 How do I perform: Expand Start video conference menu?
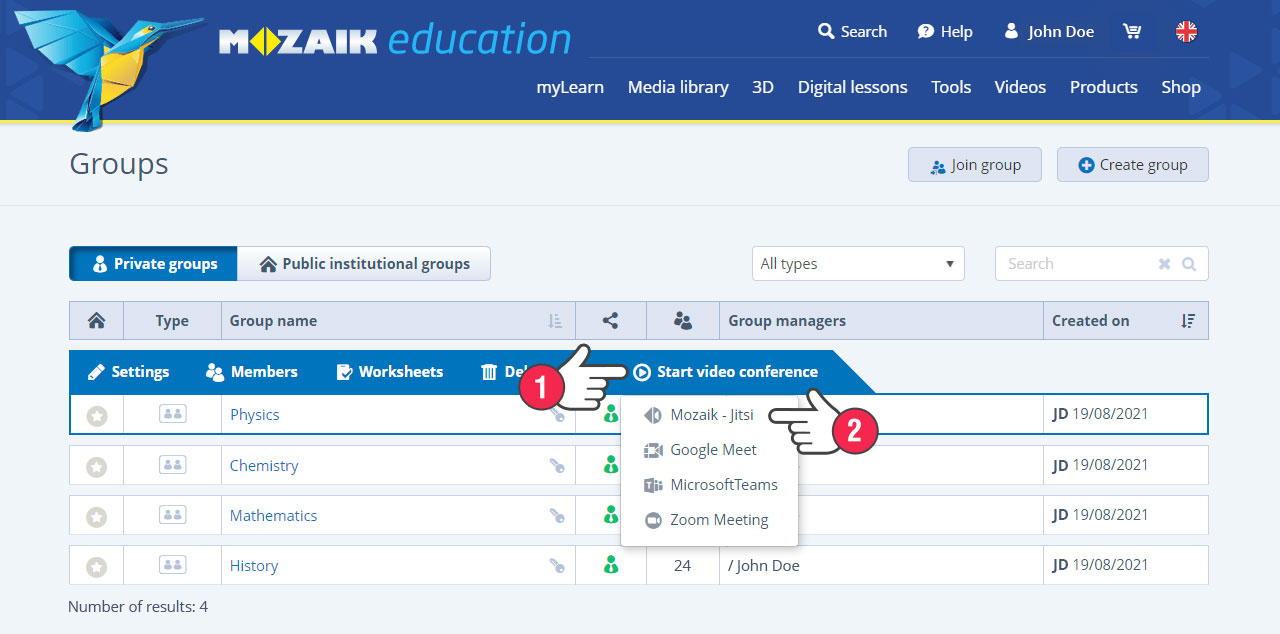[x=726, y=372]
